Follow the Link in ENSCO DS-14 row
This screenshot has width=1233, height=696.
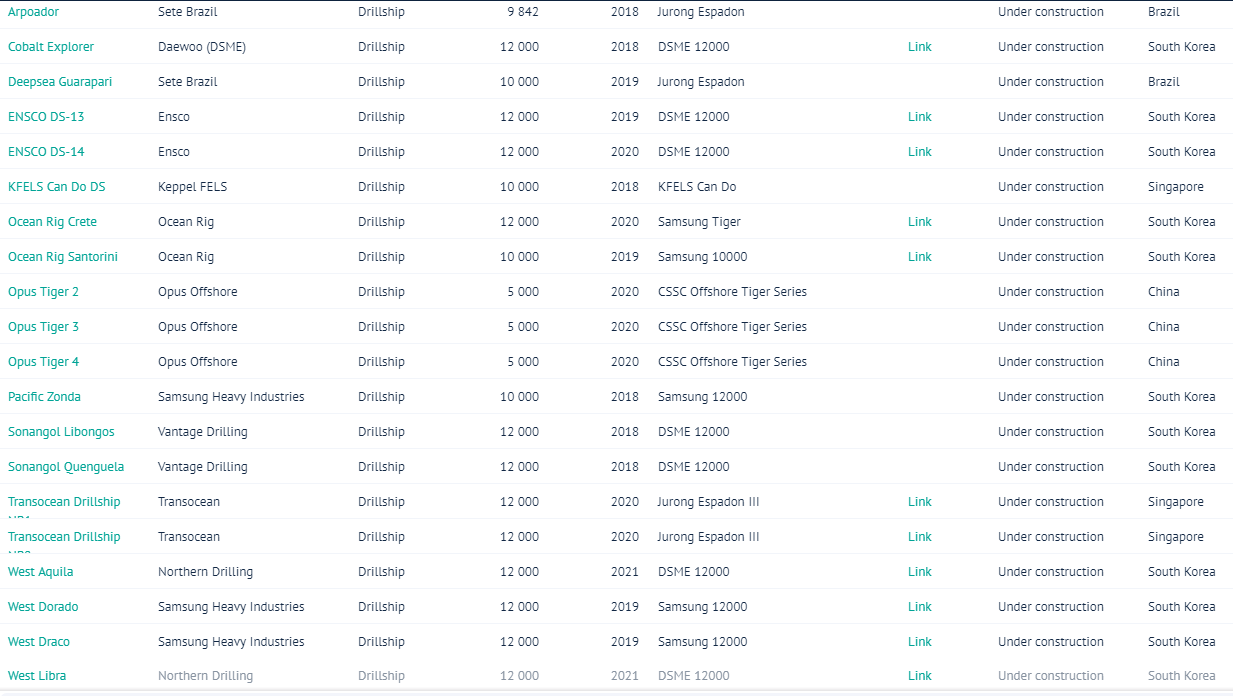[x=919, y=152]
